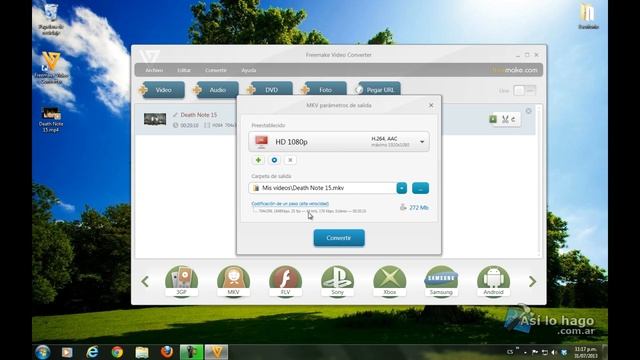Add photos with the Foto button

tap(324, 90)
